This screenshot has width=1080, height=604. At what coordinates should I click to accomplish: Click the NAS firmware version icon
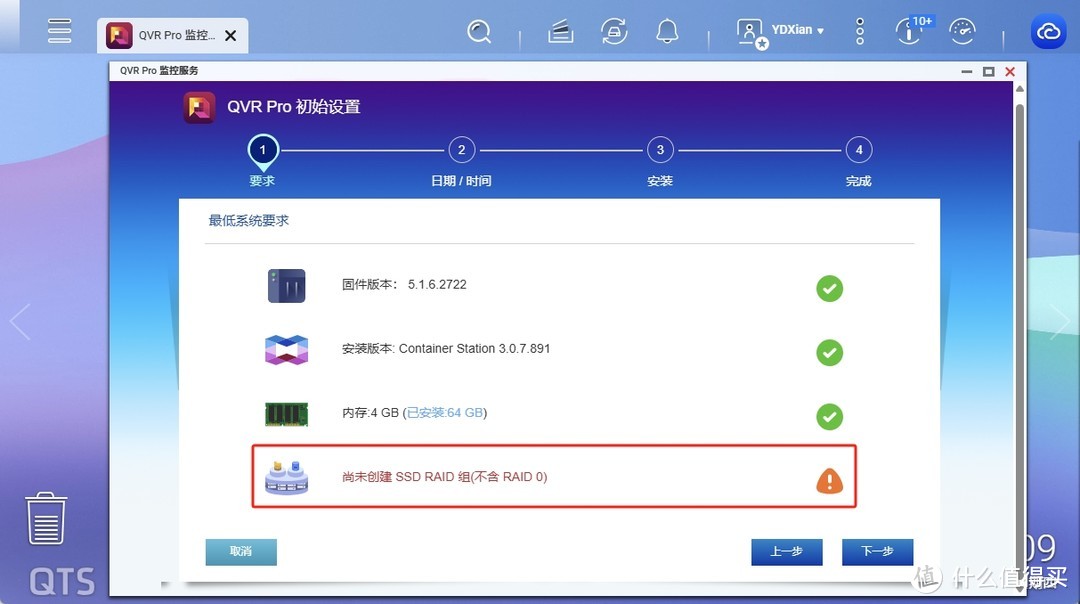pyautogui.click(x=287, y=284)
